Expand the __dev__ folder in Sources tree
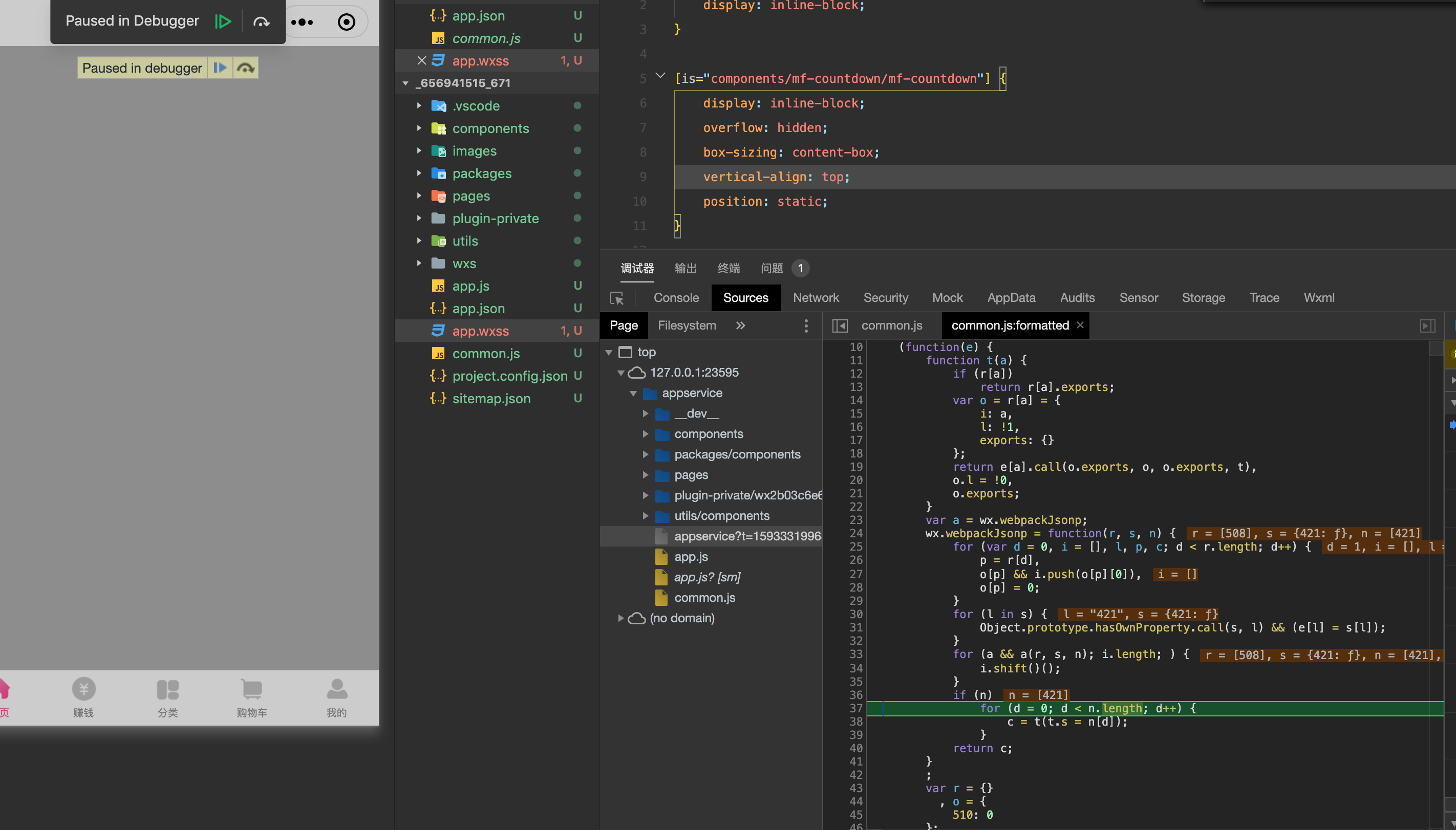 tap(646, 413)
